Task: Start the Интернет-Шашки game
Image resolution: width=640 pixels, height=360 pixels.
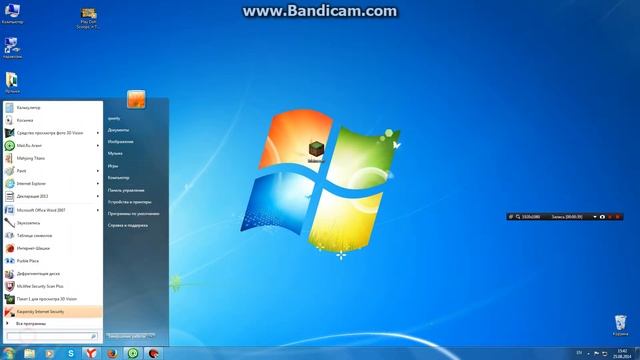Action: coord(52,248)
